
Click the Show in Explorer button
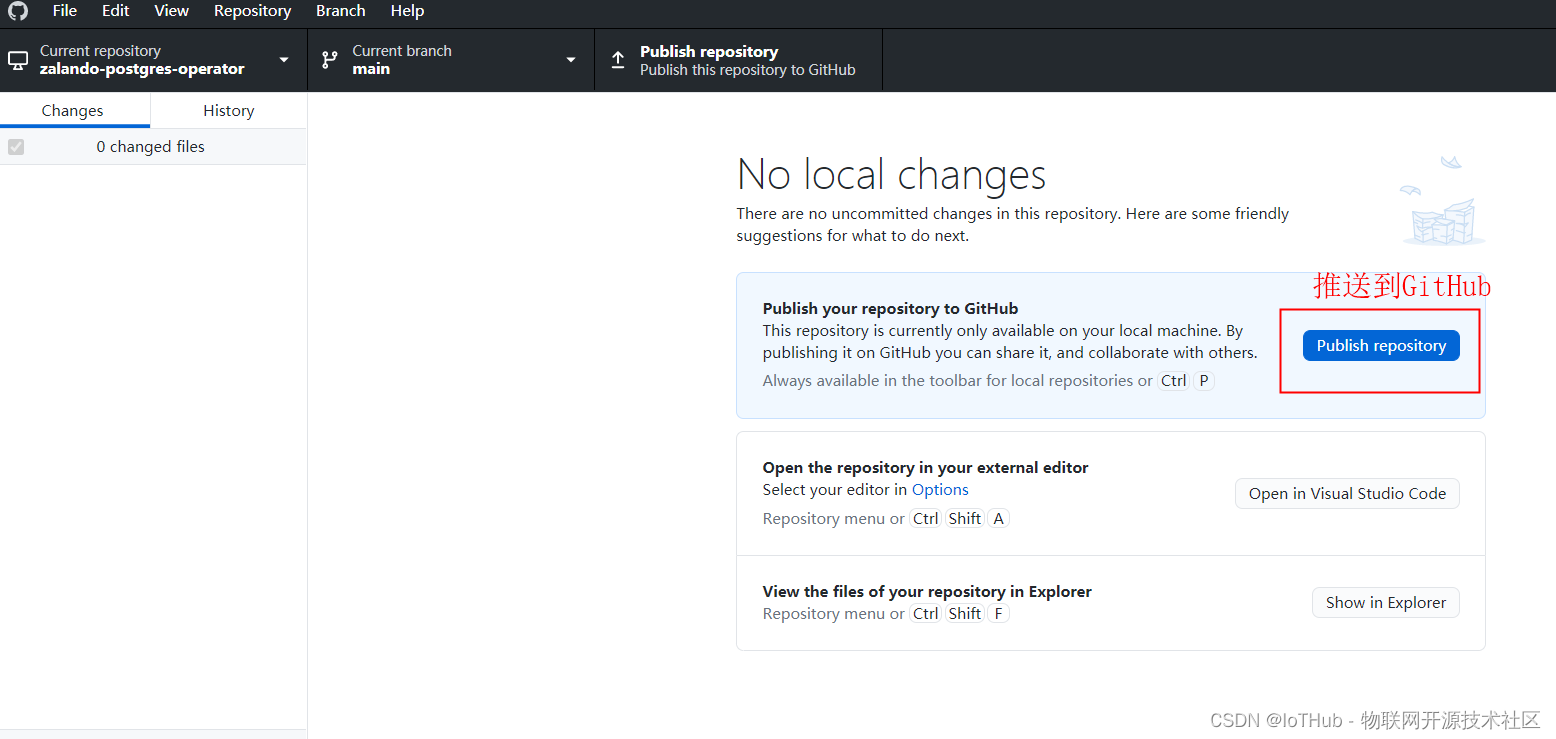(x=1386, y=603)
